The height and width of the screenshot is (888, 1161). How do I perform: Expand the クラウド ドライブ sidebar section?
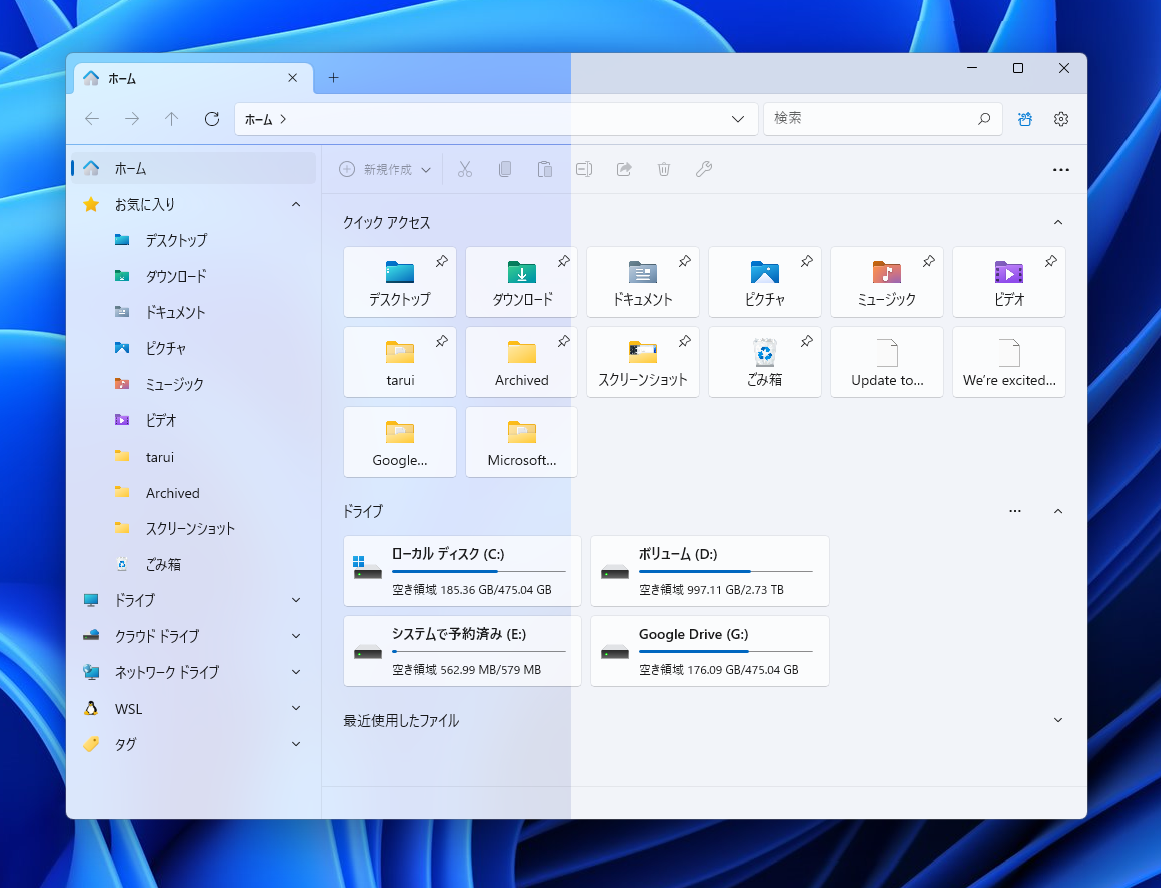296,635
